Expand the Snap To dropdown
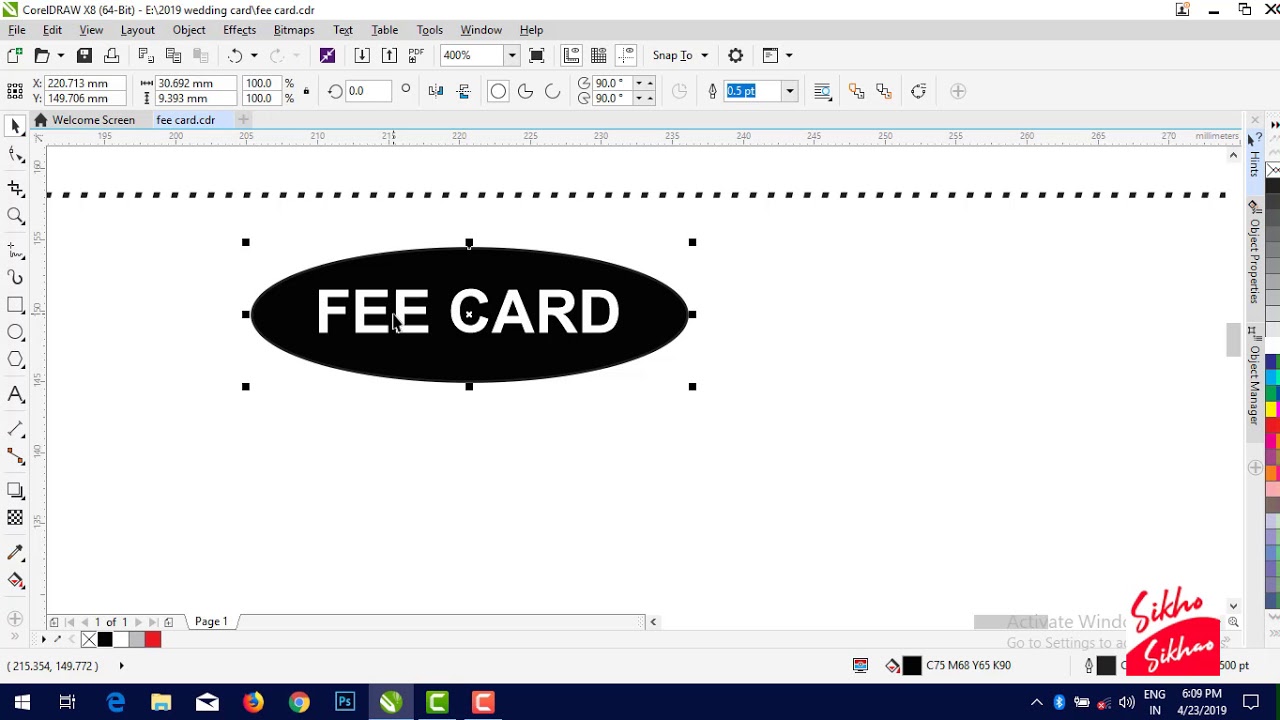Screen dimensions: 1280x720 point(704,56)
